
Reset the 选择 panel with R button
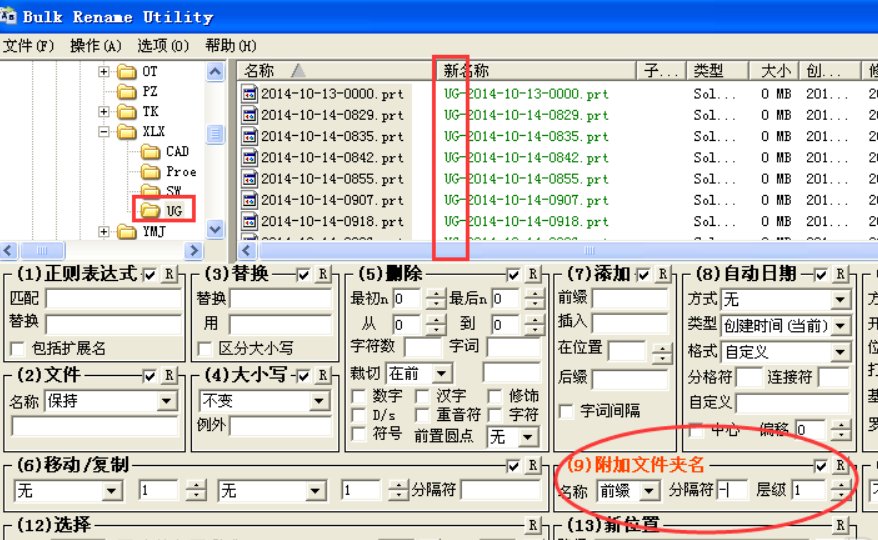click(533, 525)
